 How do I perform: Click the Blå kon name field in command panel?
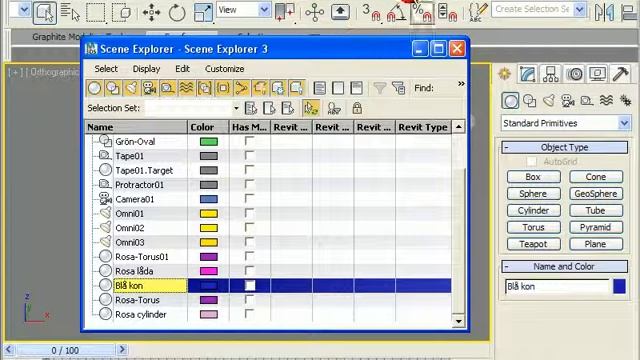click(557, 287)
